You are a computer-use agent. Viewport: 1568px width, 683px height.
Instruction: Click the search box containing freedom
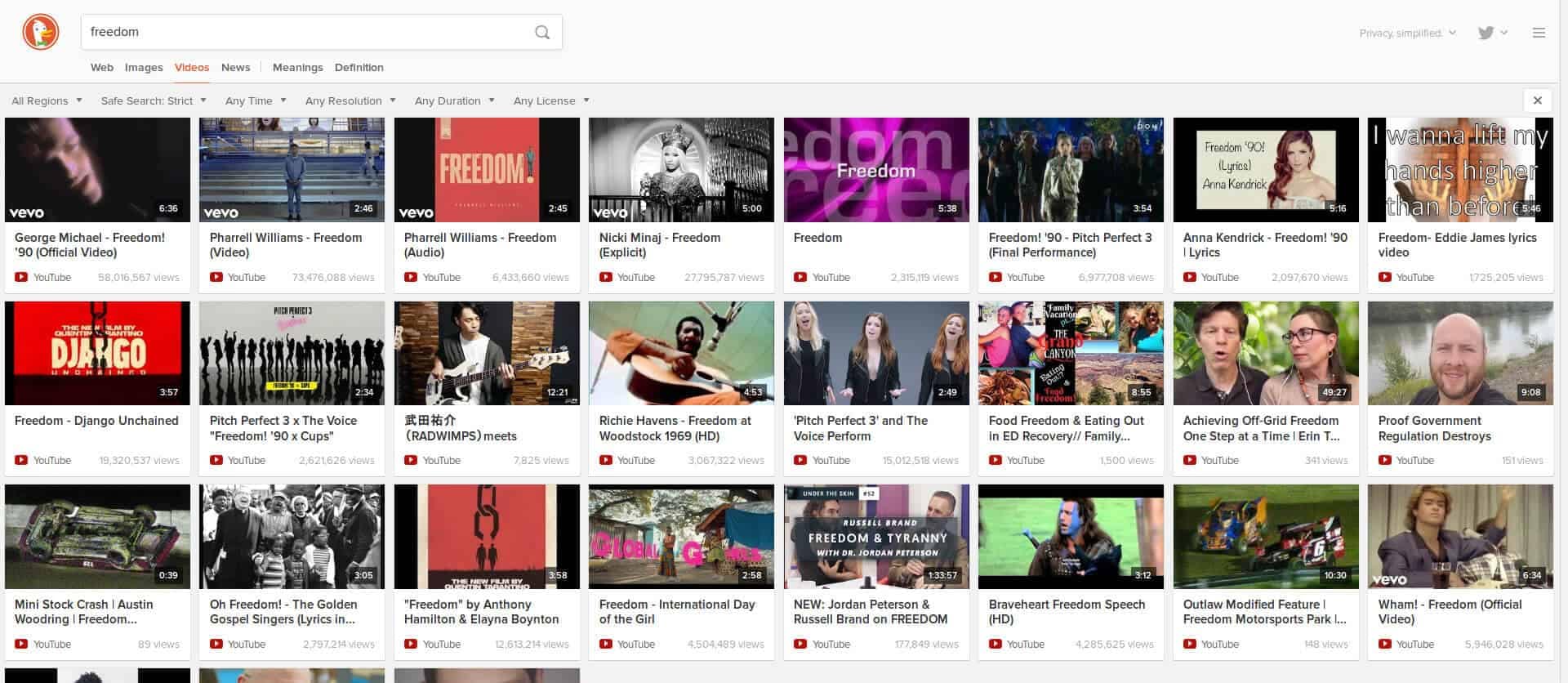(x=302, y=32)
